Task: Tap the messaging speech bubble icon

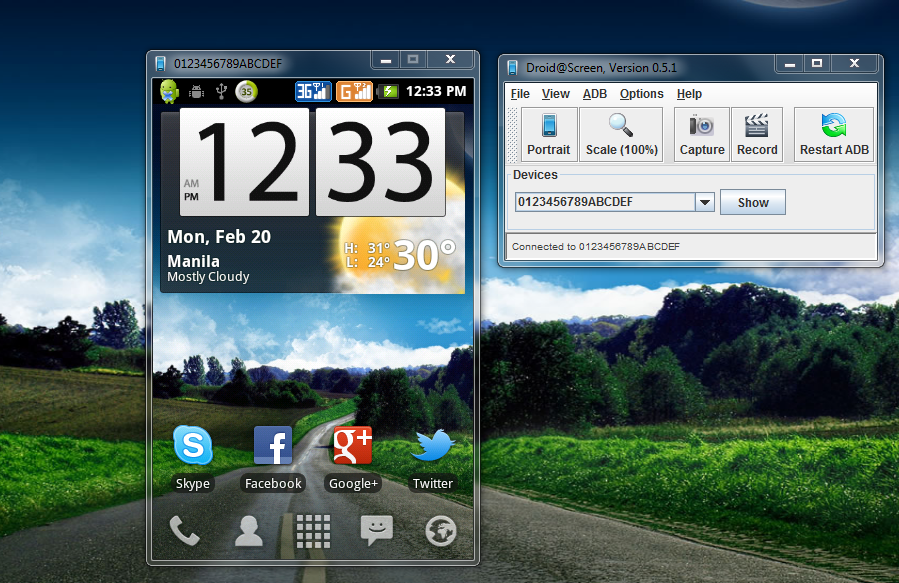Action: pos(377,530)
